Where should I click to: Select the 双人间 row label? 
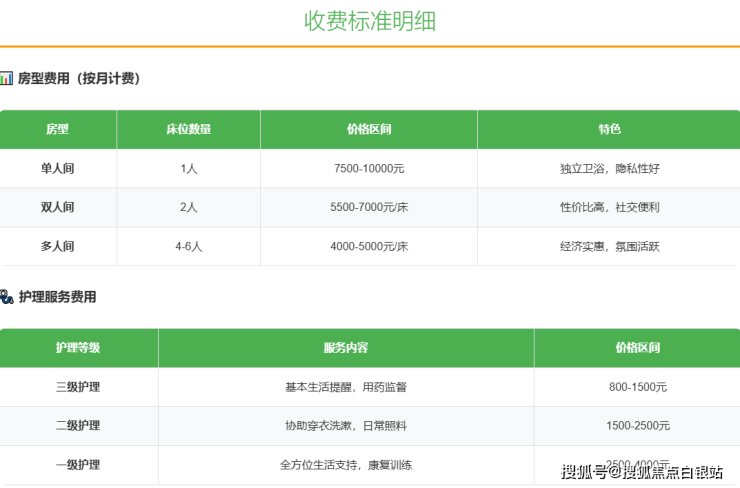58,207
